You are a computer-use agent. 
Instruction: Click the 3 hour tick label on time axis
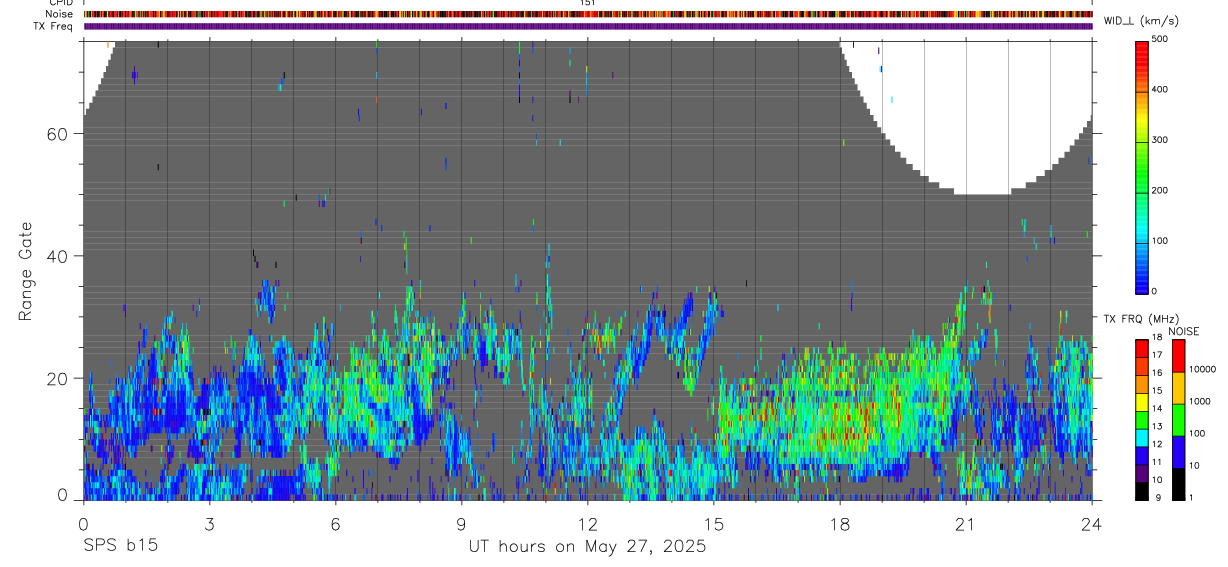point(209,523)
